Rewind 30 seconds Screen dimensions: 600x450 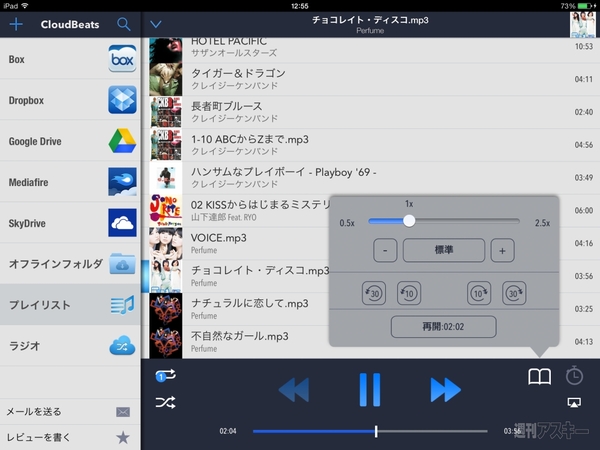tap(374, 293)
